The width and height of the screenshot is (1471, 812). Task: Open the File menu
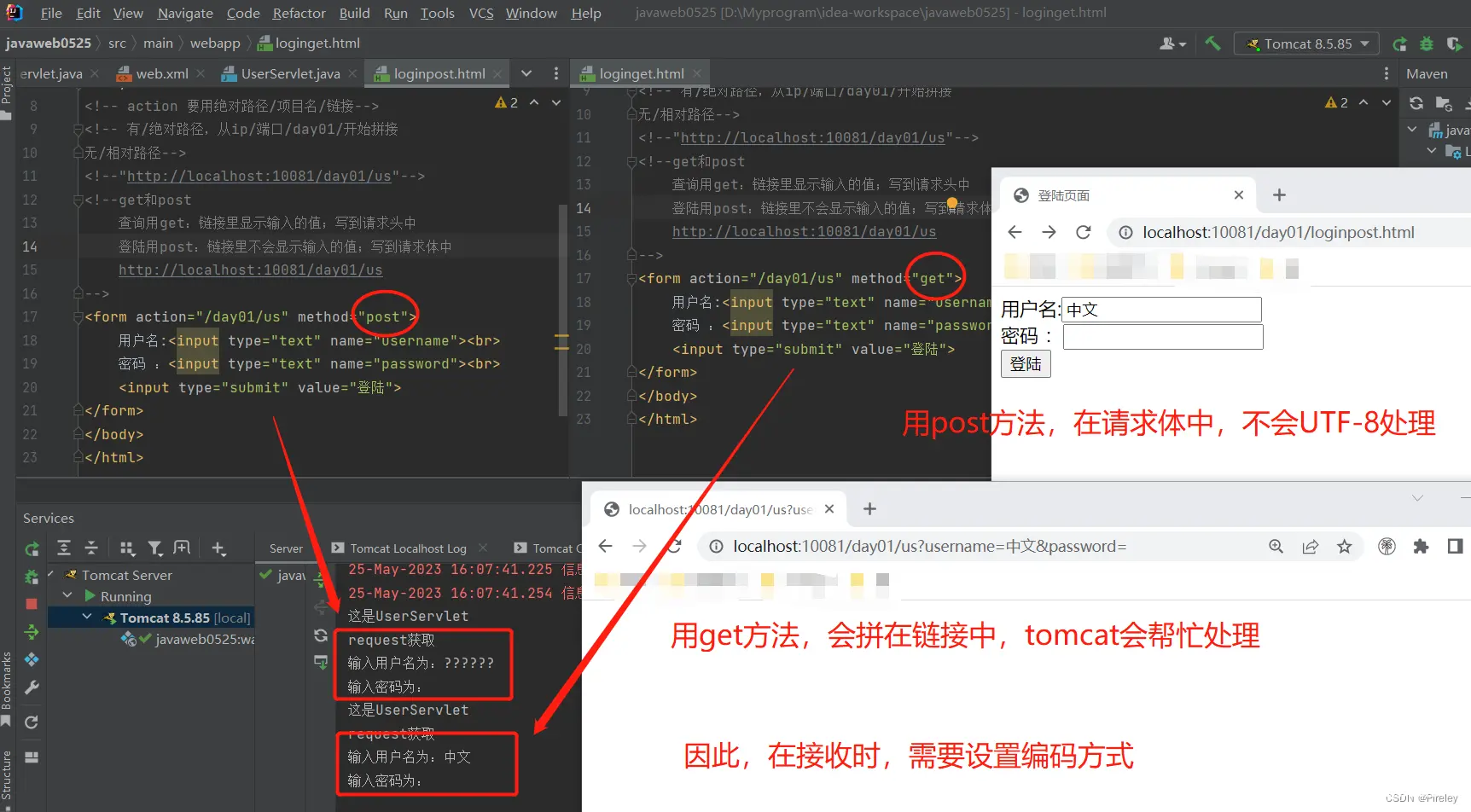pos(51,13)
